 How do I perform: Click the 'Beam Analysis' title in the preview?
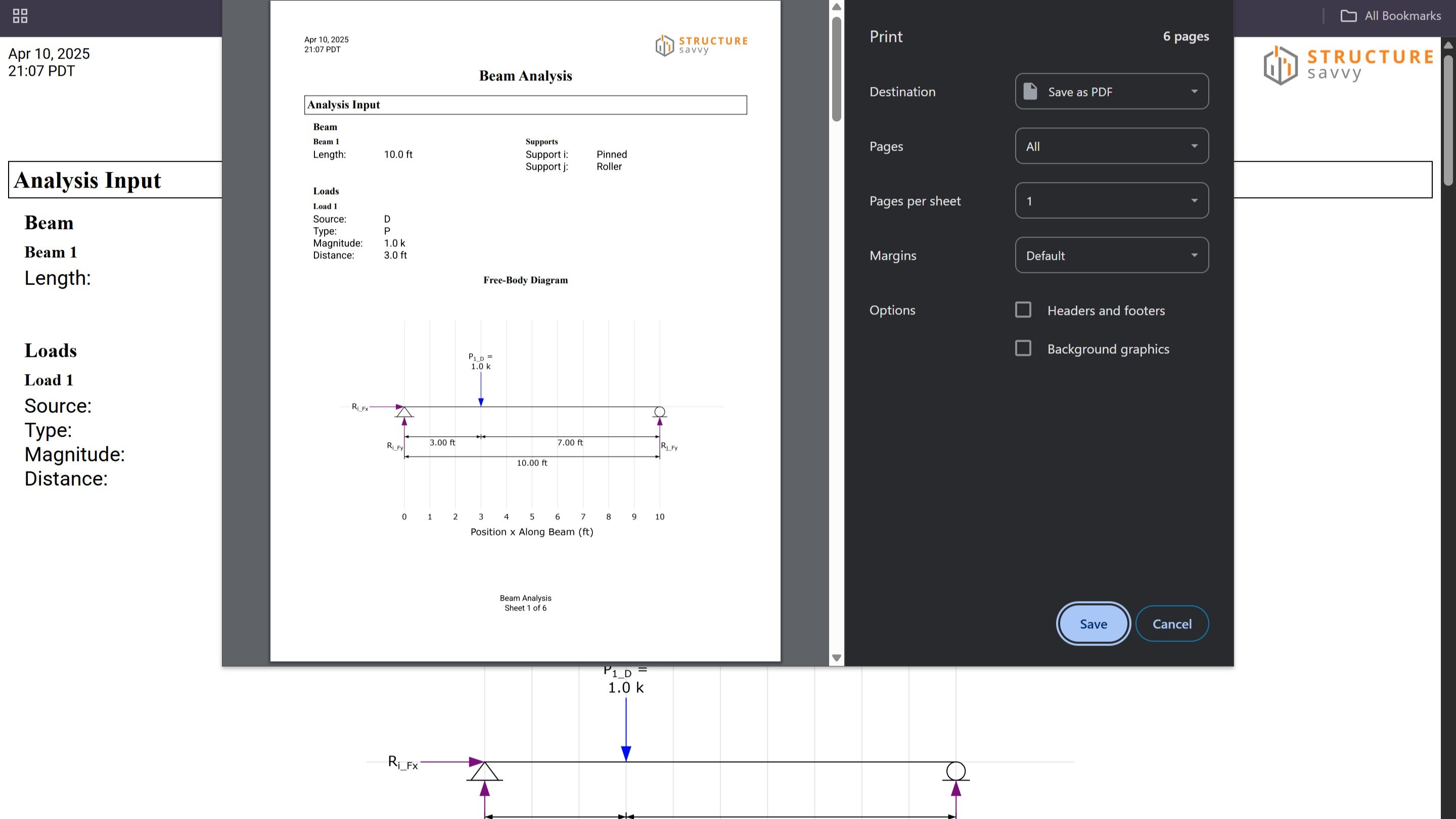[x=525, y=76]
